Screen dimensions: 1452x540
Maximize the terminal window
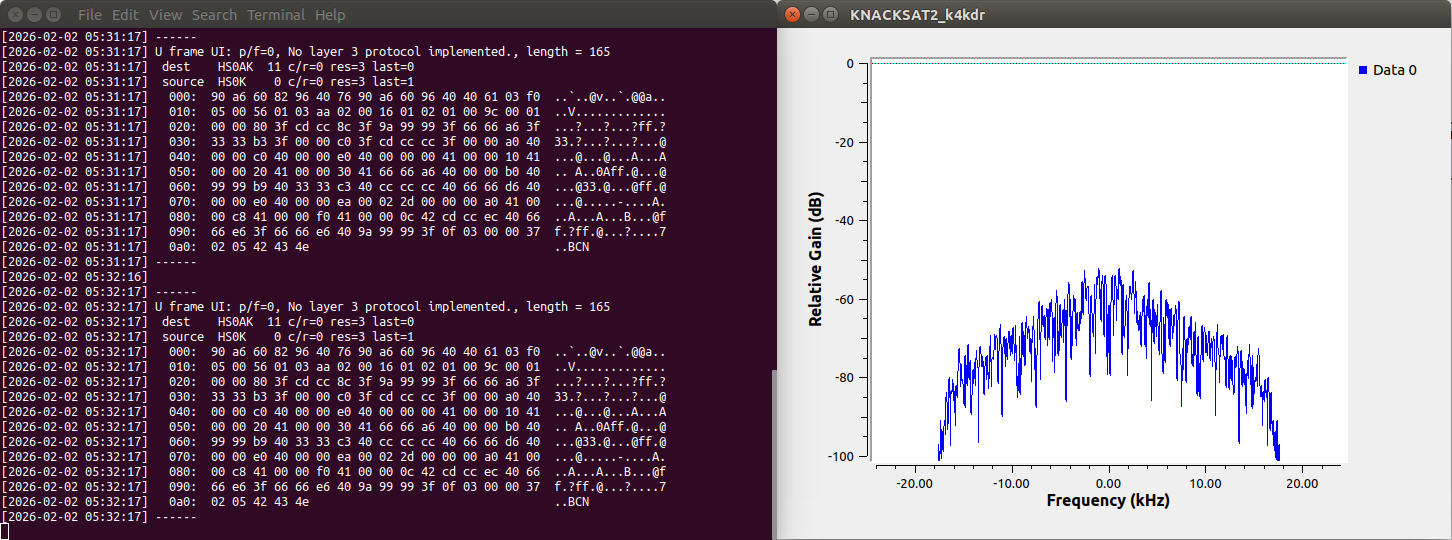52,15
